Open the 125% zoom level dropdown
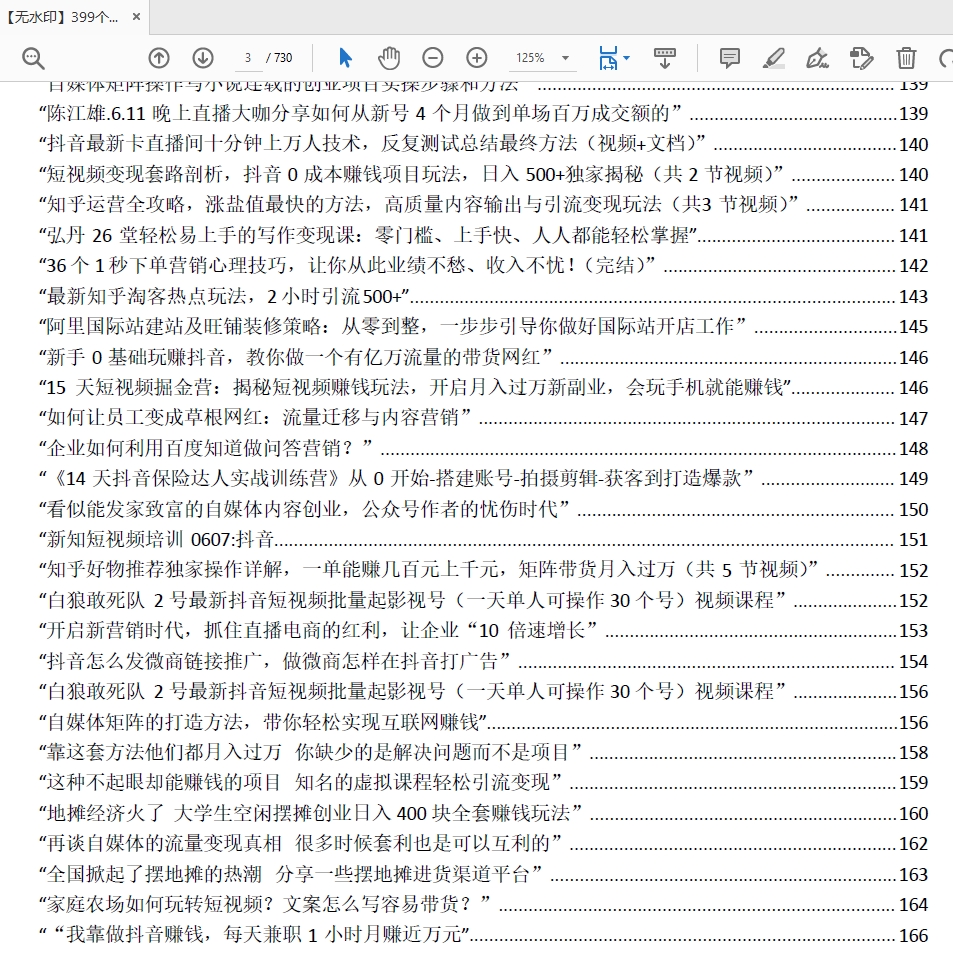This screenshot has width=953, height=953. 565,58
